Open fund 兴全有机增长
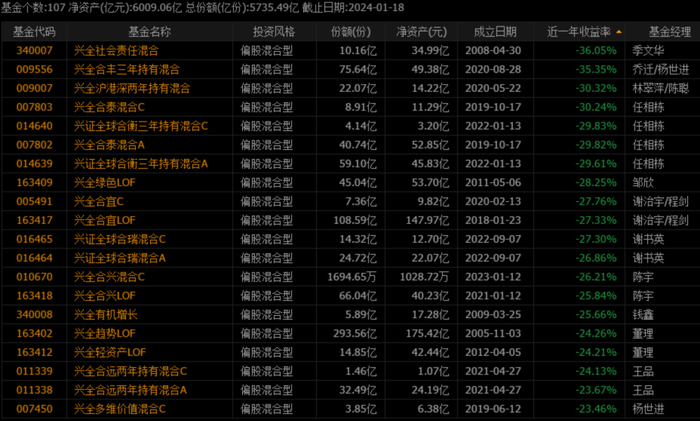Screen dimensions: 700x421 click(x=106, y=315)
